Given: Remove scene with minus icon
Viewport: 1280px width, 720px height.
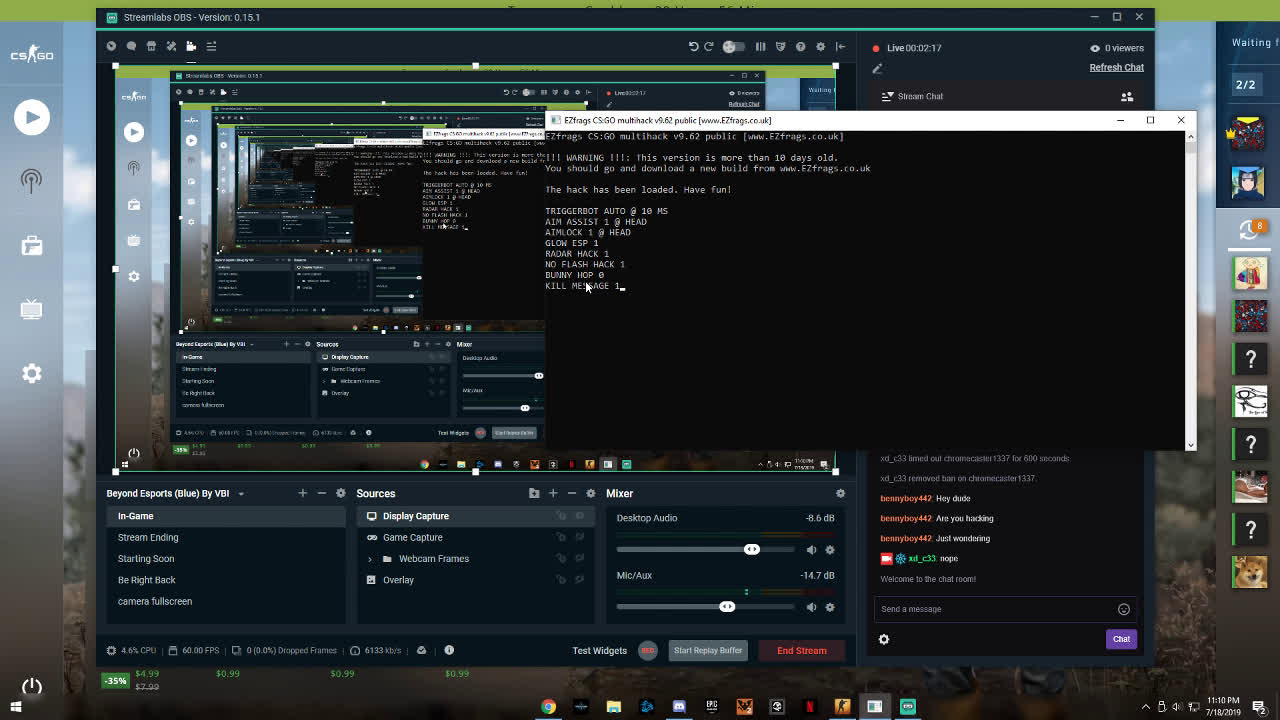Looking at the screenshot, I should coord(321,493).
